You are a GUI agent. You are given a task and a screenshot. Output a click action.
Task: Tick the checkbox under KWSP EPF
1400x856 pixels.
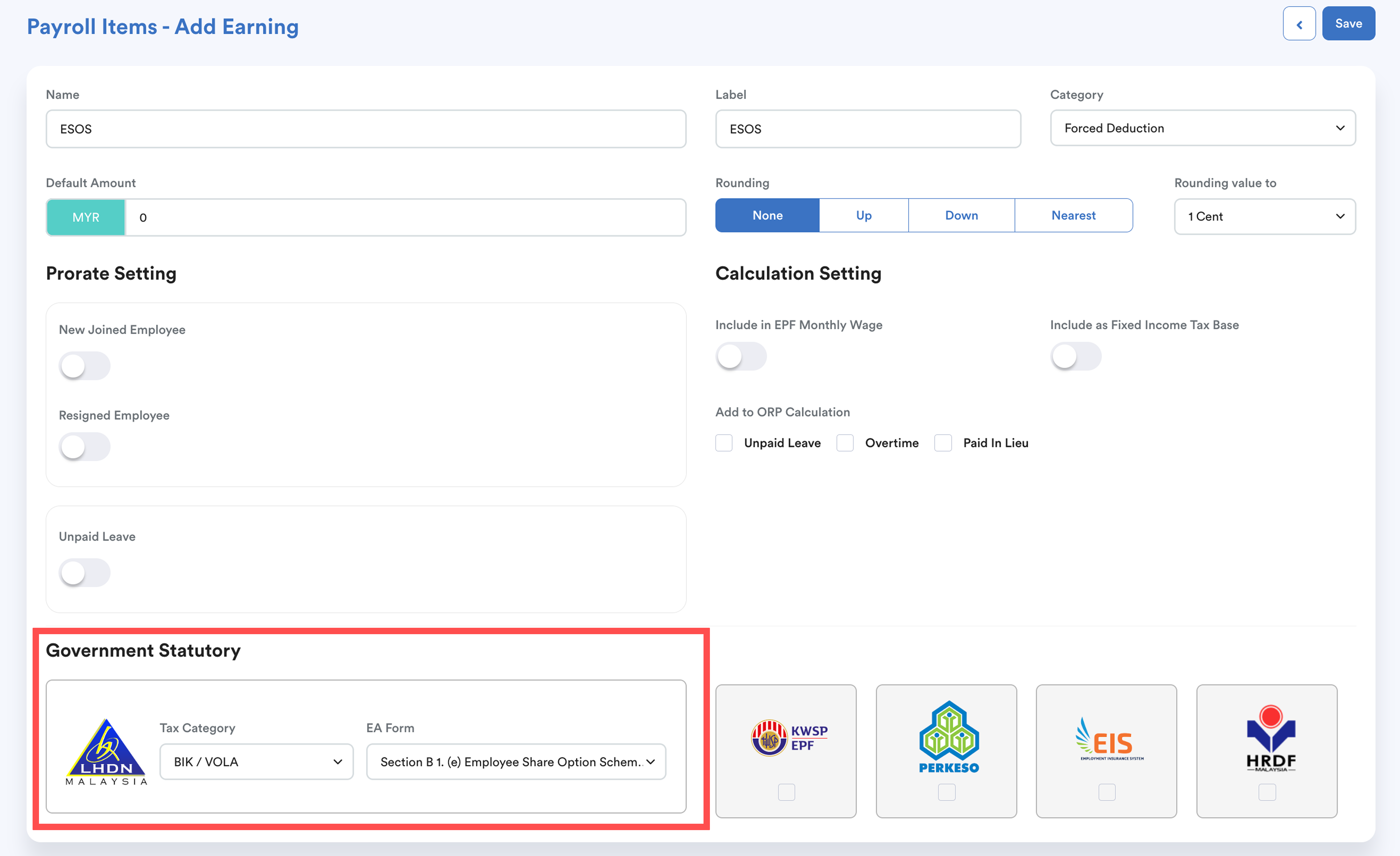786,792
